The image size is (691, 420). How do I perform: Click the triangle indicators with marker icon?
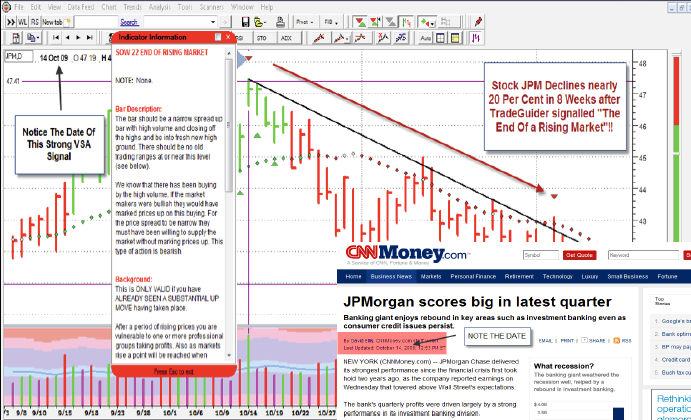[x=375, y=22]
